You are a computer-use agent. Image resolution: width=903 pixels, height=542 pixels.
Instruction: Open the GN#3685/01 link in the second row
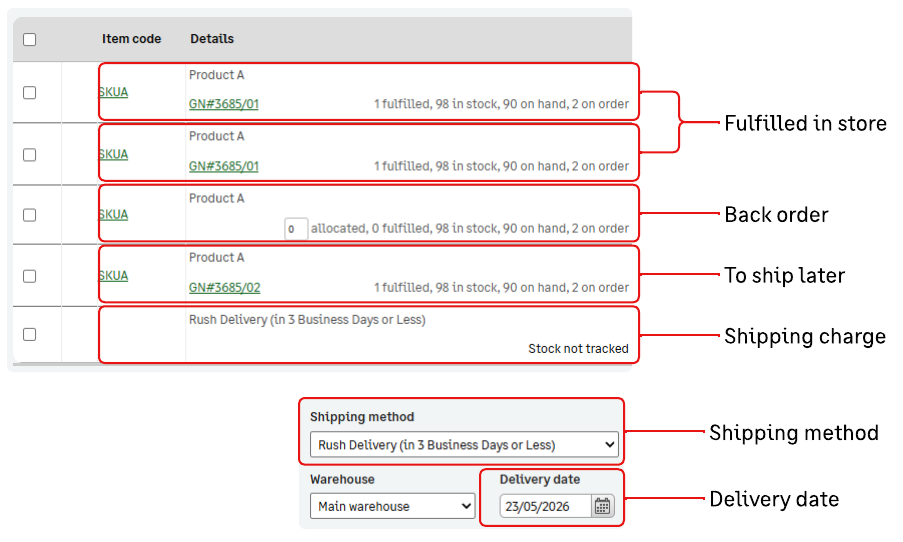click(x=224, y=166)
